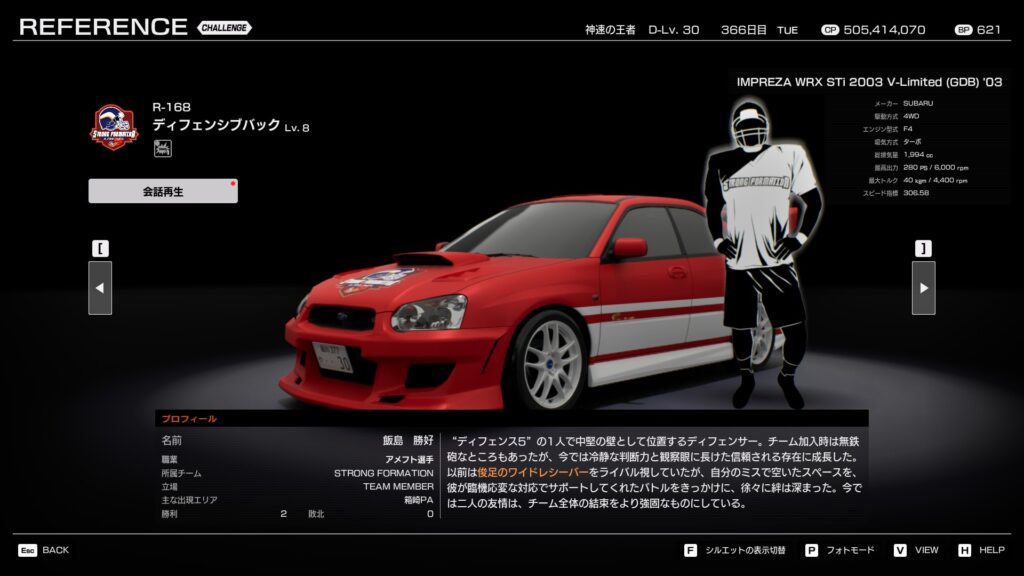This screenshot has width=1024, height=576.
Task: Click the left bracket [ shortcut indicator
Action: click(100, 247)
